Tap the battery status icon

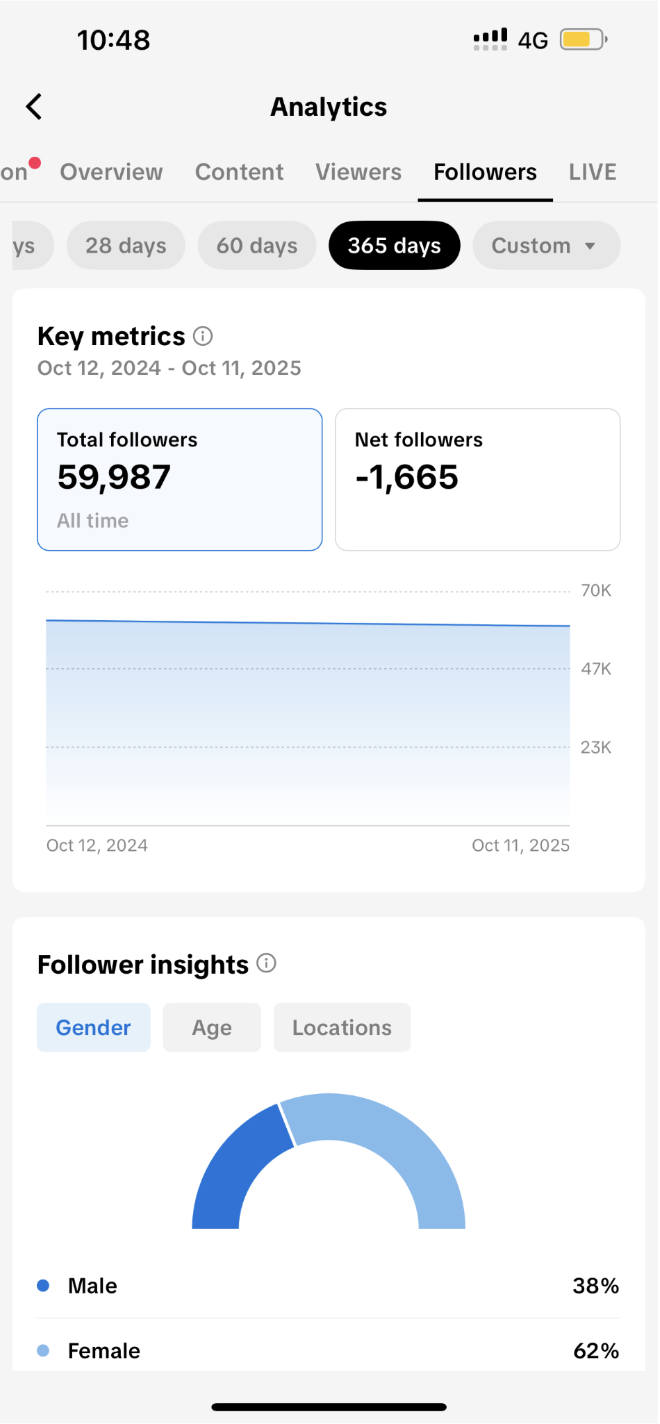coord(584,40)
